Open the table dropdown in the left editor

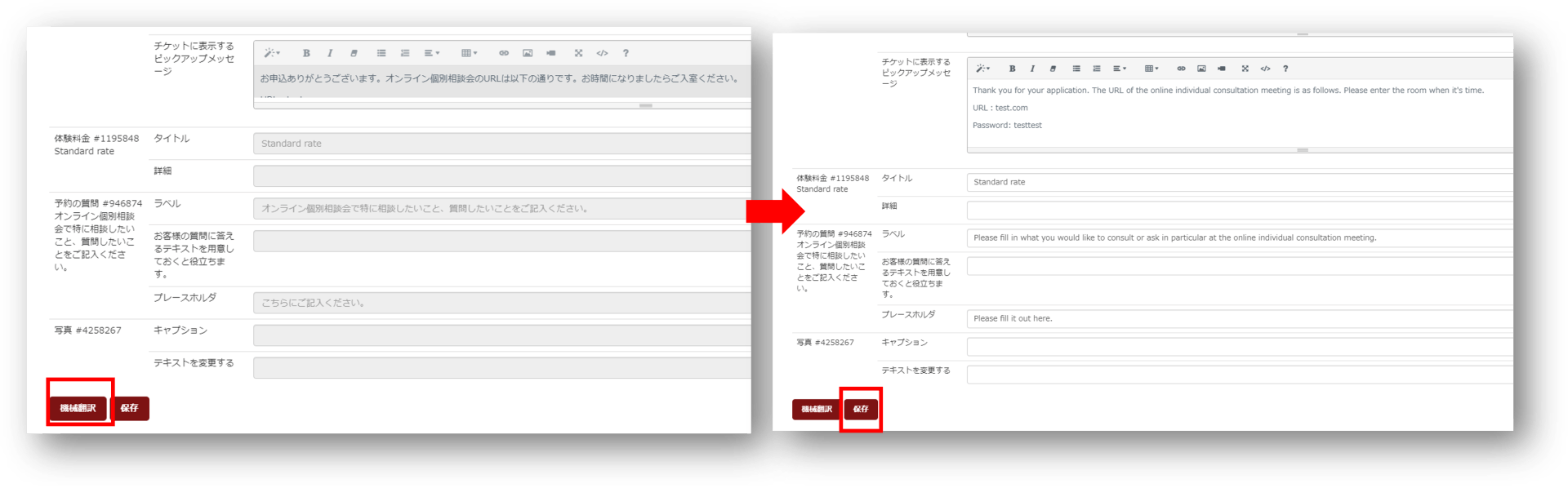pyautogui.click(x=469, y=53)
